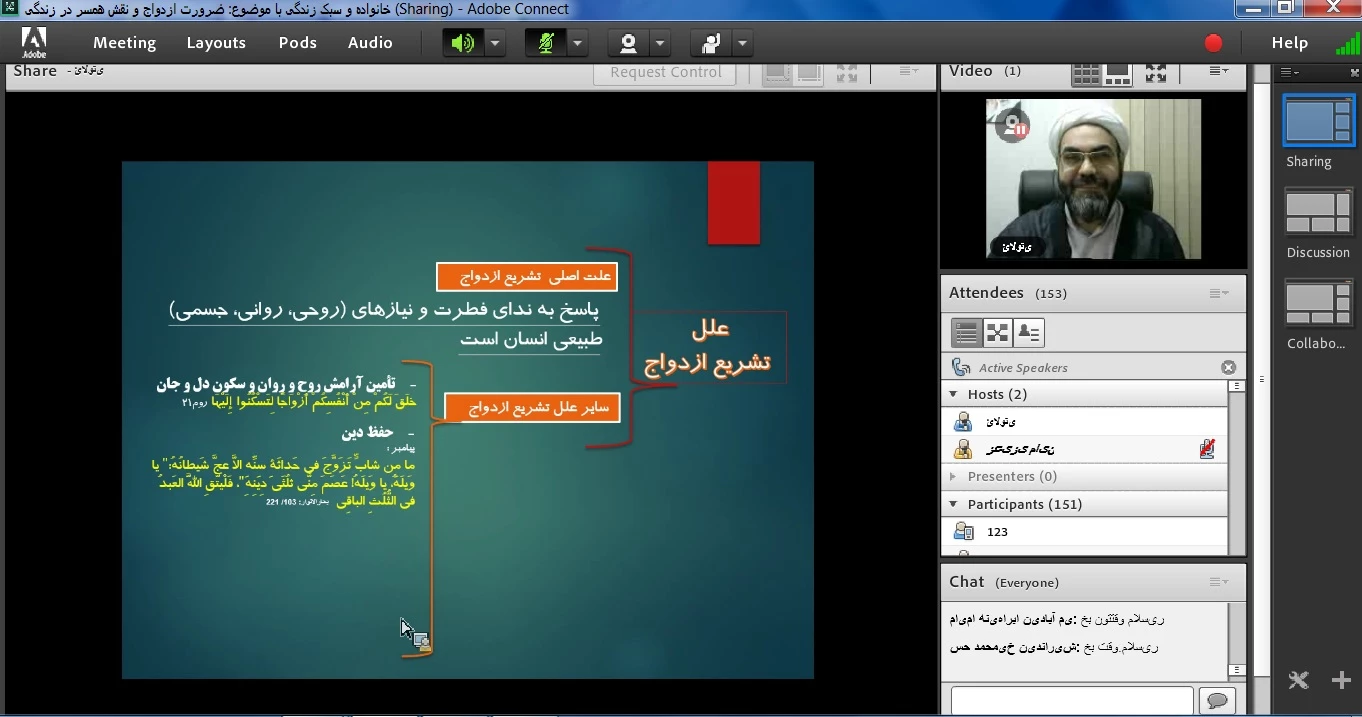Click the red recording indicator
This screenshot has height=717, width=1362.
coord(1213,43)
